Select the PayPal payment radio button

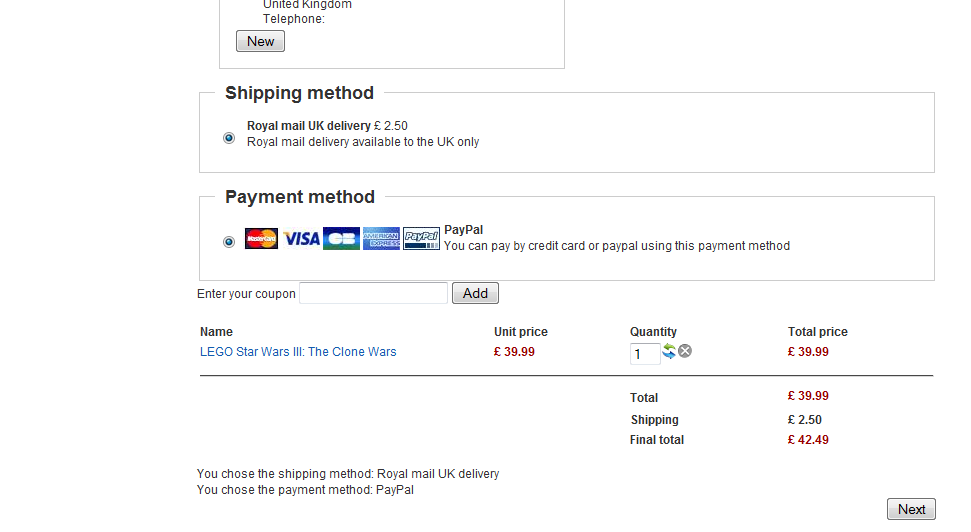click(x=229, y=242)
